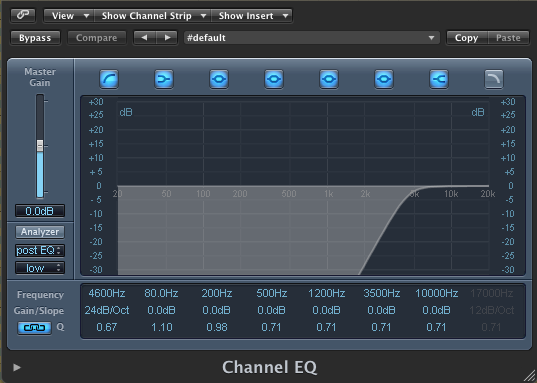Click the Compare button
Viewport: 537px width, 383px height.
(x=97, y=38)
